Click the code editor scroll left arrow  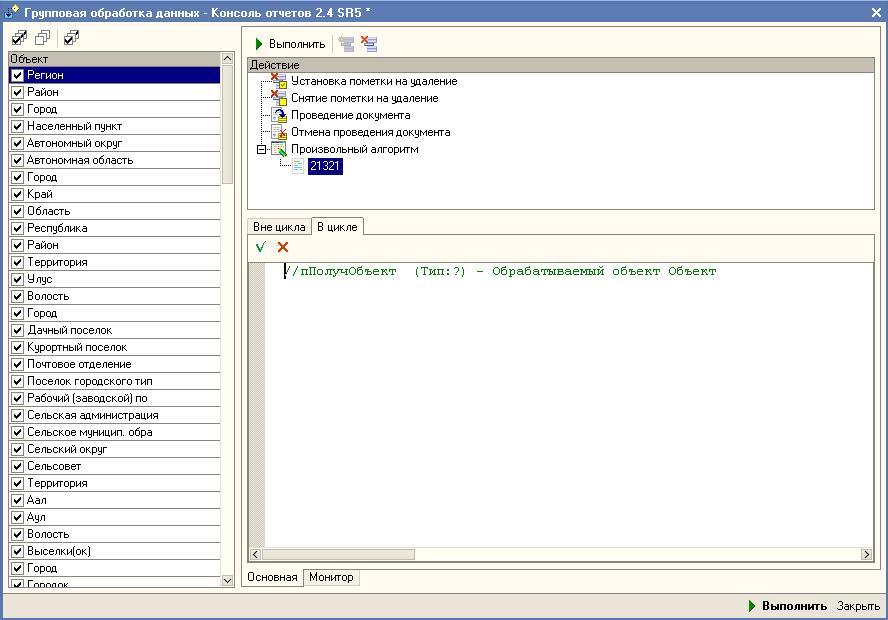tap(255, 554)
